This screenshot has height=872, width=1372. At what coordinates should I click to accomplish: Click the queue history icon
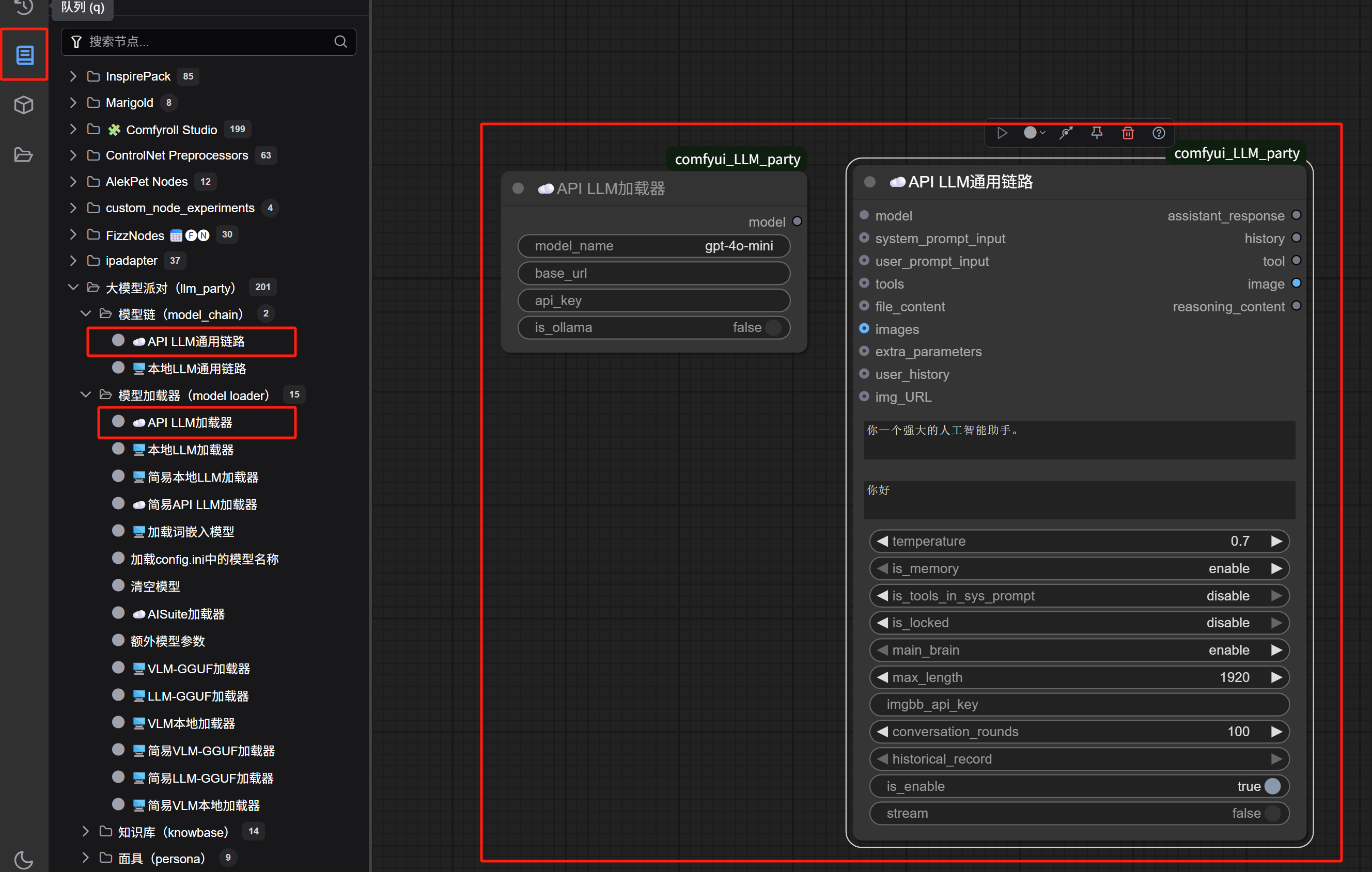(x=24, y=7)
